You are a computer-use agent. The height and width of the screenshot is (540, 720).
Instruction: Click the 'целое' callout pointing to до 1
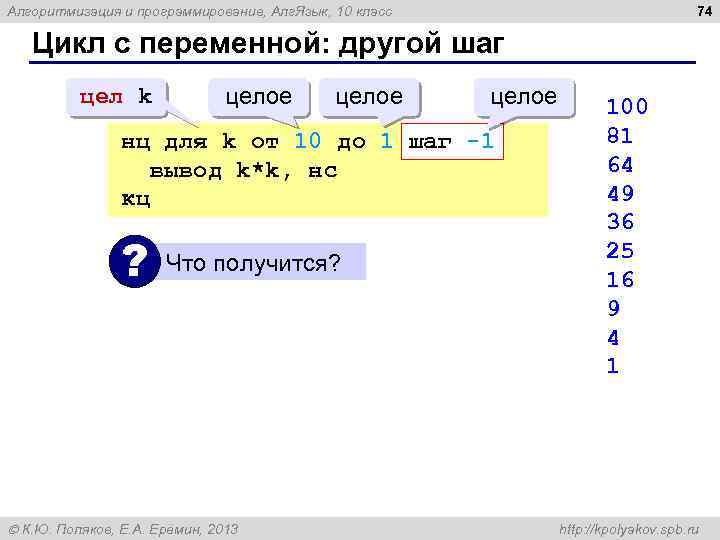click(369, 97)
